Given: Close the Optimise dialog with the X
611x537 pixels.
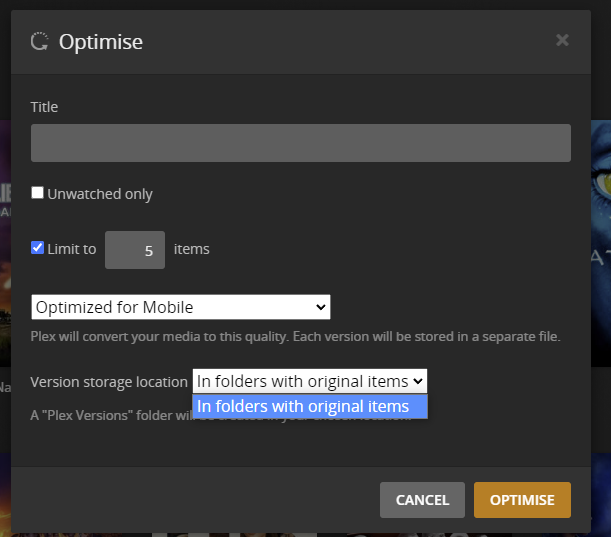Looking at the screenshot, I should click(562, 40).
